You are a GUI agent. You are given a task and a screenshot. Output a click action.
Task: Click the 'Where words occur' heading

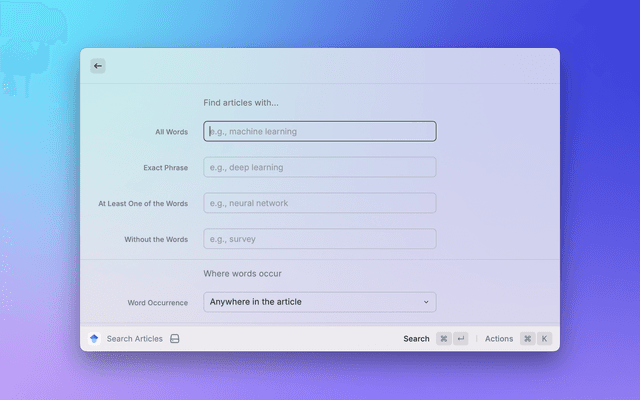242,273
